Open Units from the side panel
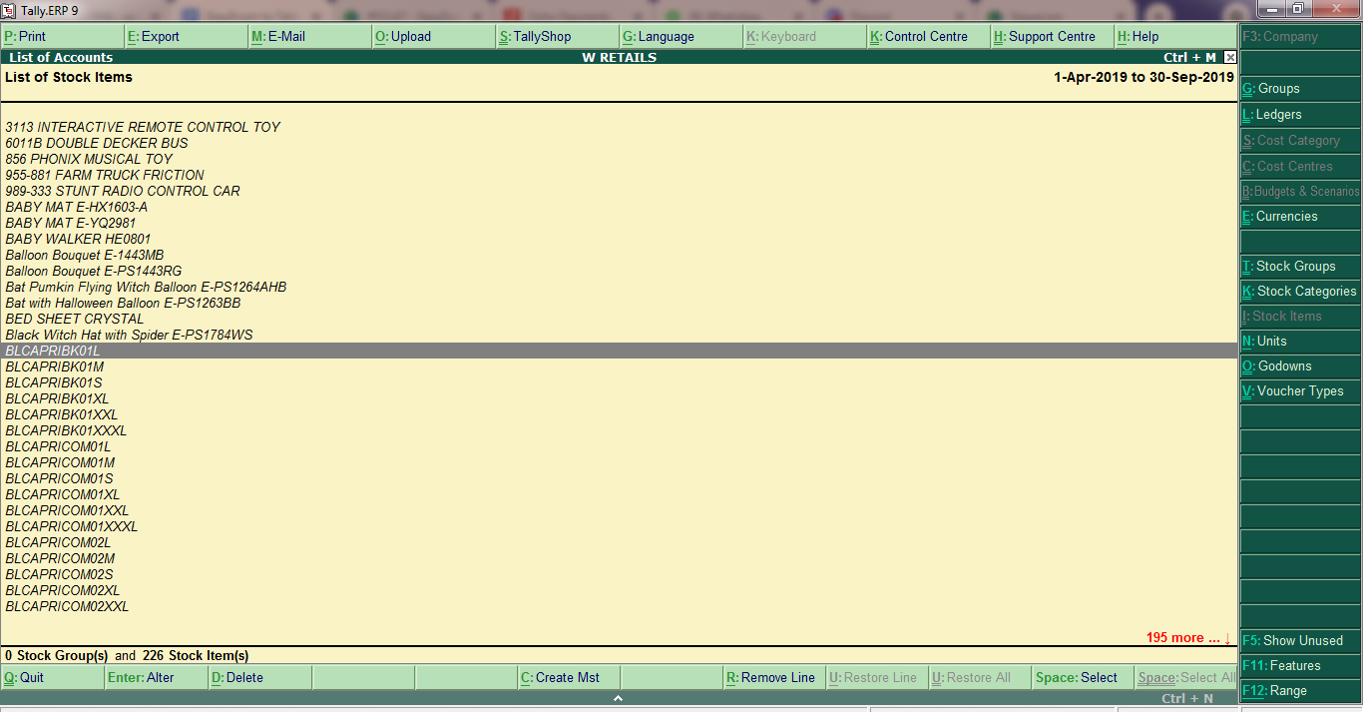1363x712 pixels. pyautogui.click(x=1300, y=341)
